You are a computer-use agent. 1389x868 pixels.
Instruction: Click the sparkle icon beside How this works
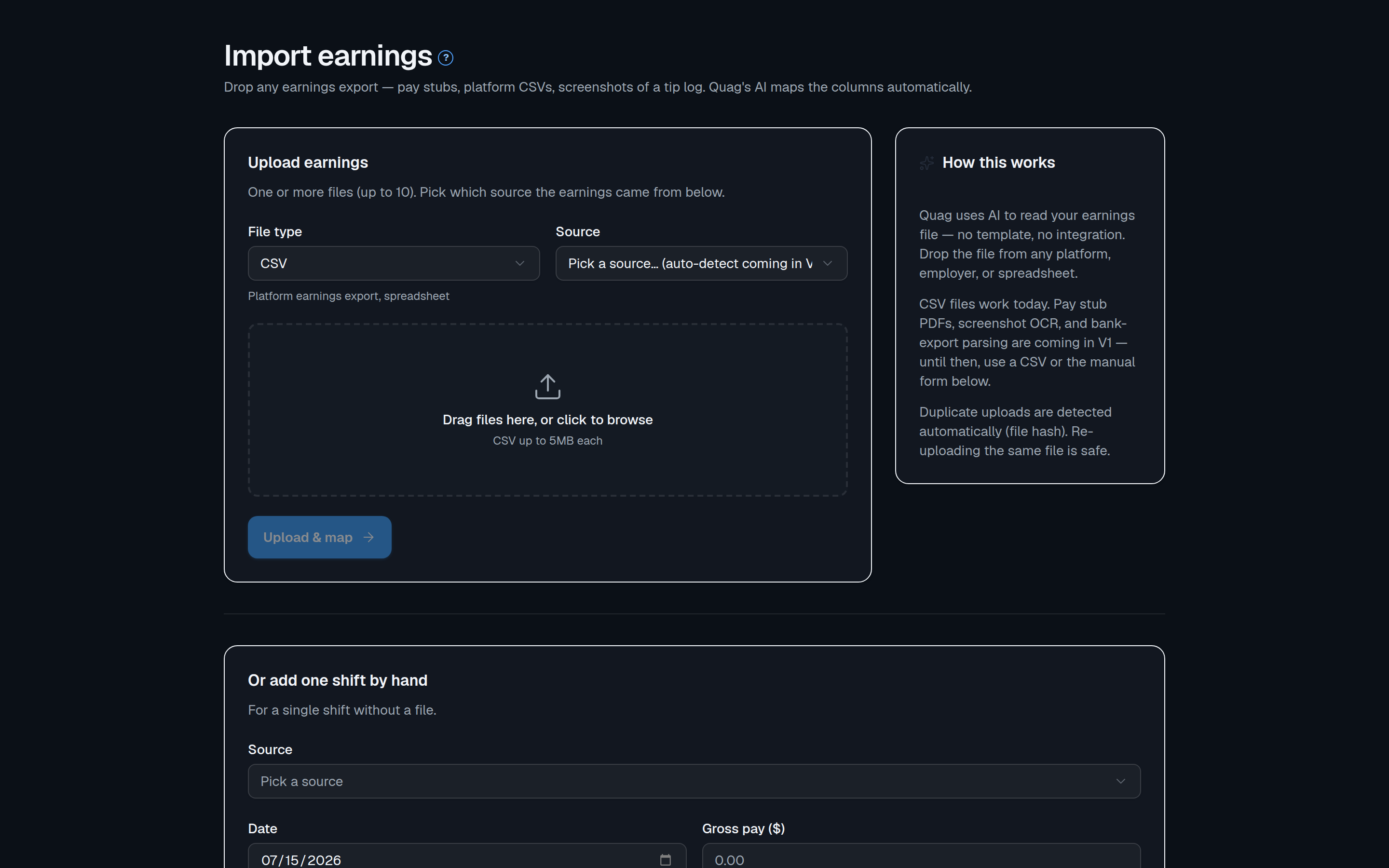click(x=926, y=163)
